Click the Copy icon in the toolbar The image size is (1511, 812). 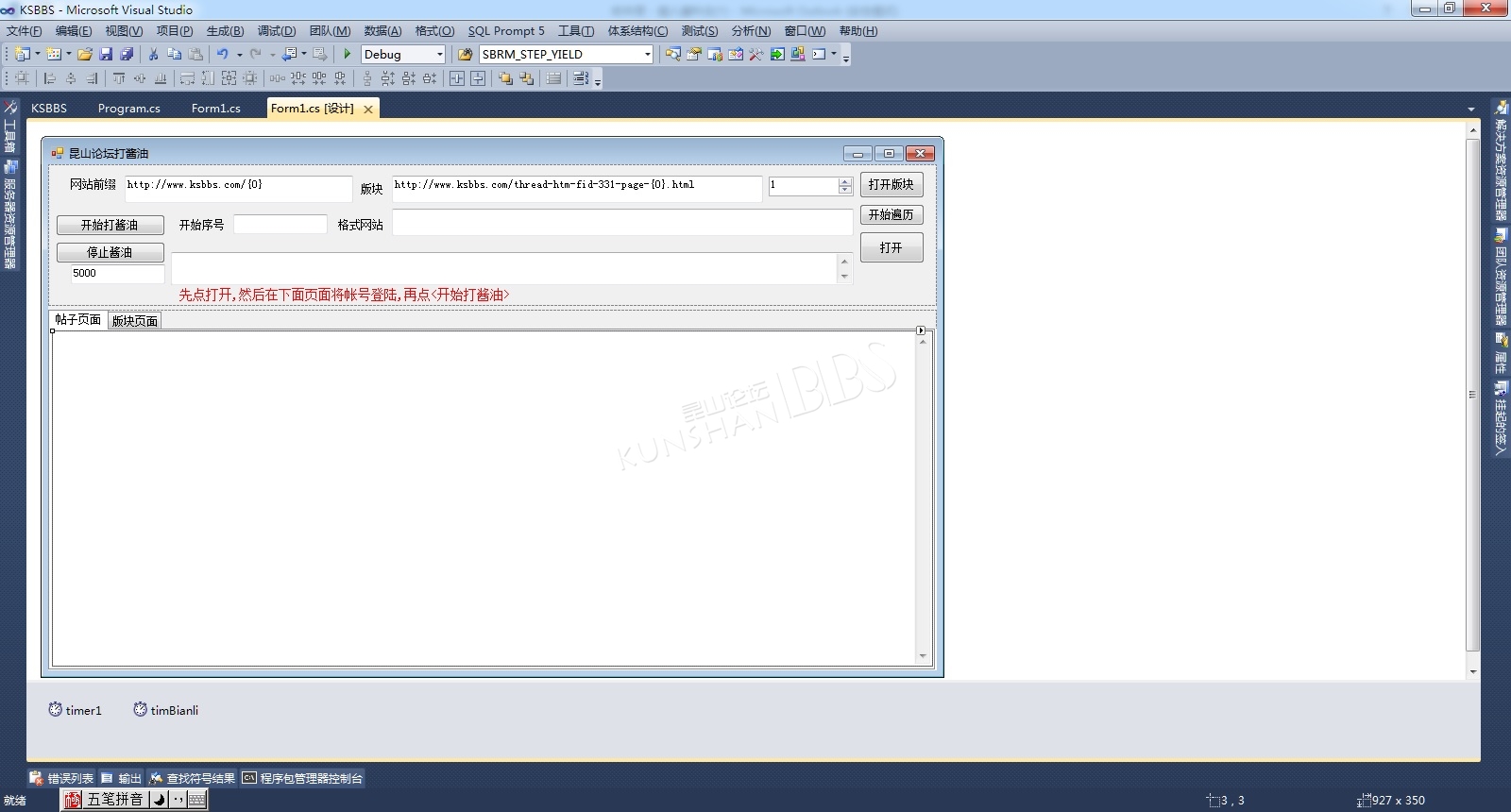coord(174,54)
